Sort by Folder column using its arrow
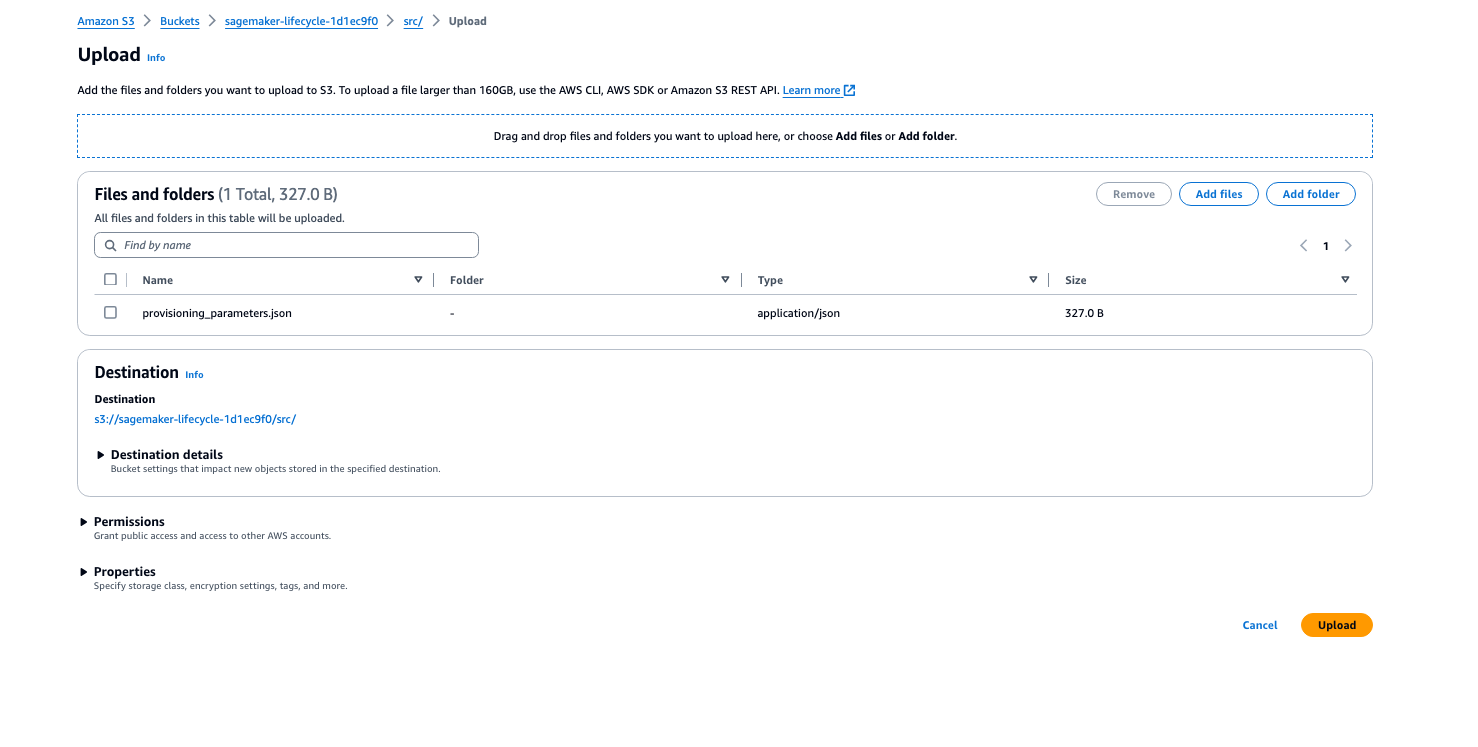Image resolution: width=1478 pixels, height=747 pixels. click(x=725, y=280)
